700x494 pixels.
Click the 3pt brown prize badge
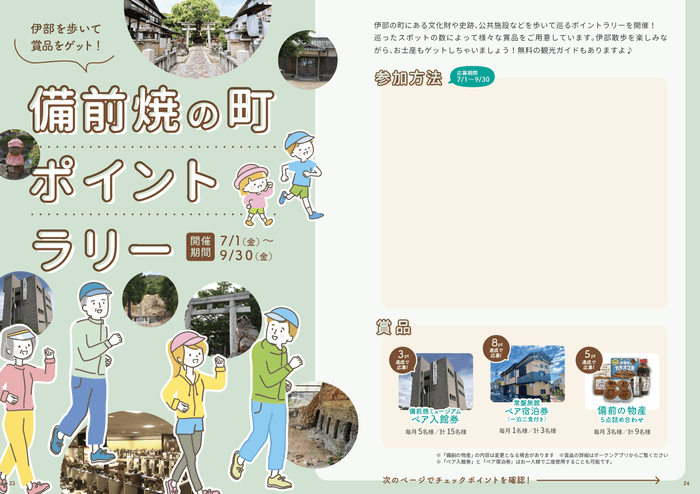(x=403, y=361)
